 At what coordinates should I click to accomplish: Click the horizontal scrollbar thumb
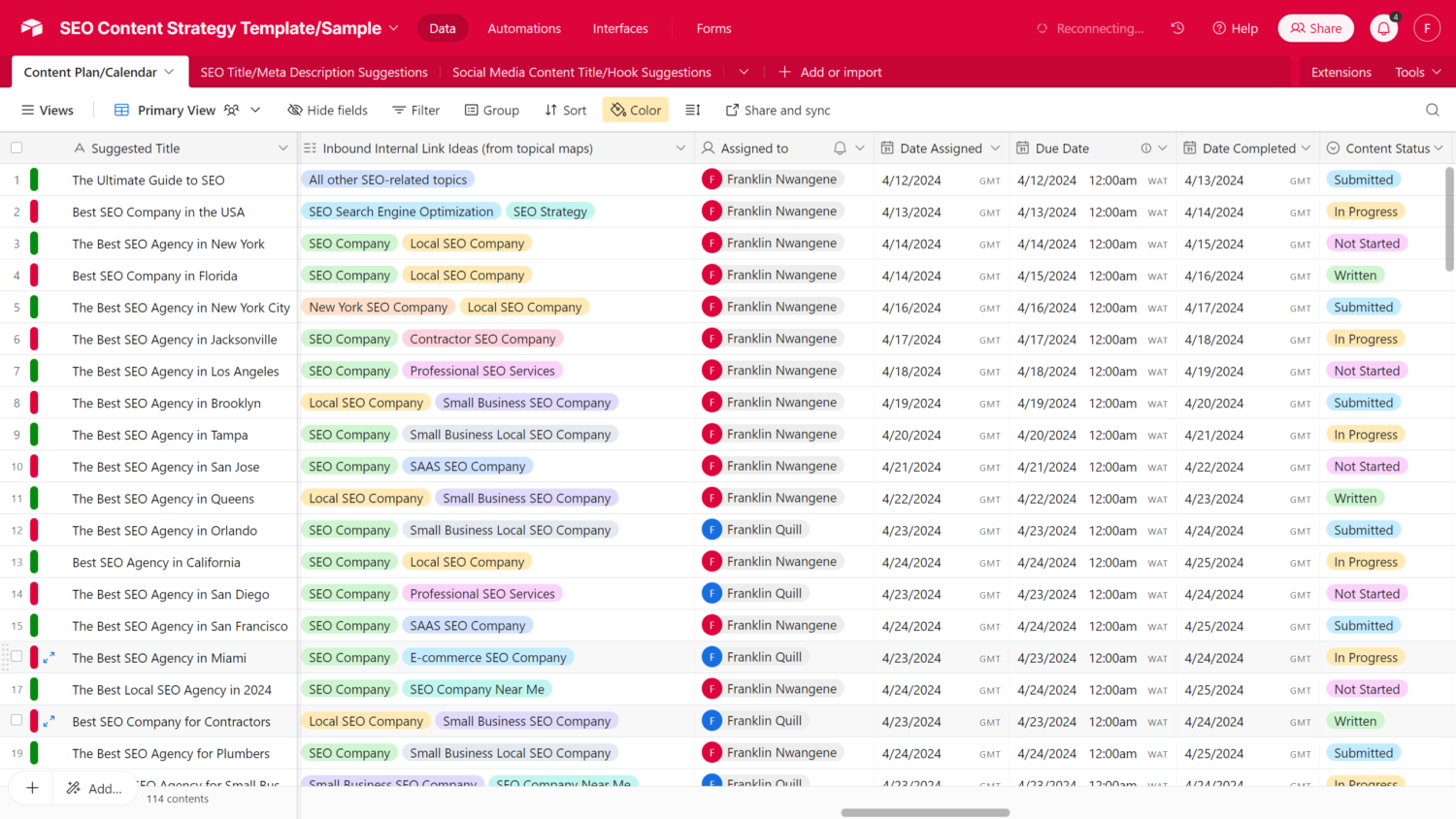pyautogui.click(x=925, y=812)
